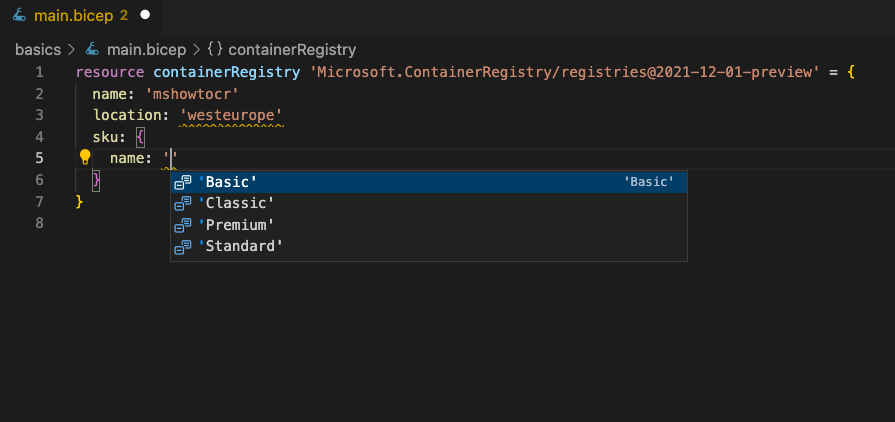Click the enum icon beside 'Standard' suggestion
The height and width of the screenshot is (422, 895).
coord(183,247)
